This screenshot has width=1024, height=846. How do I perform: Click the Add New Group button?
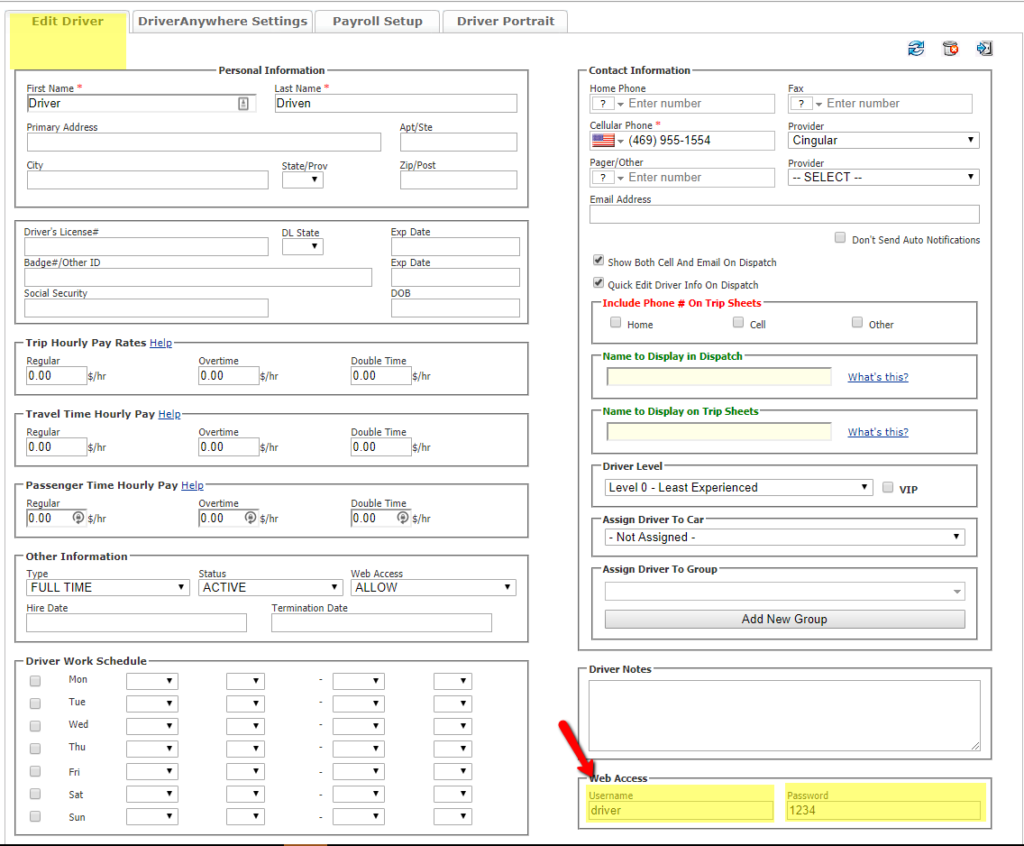click(784, 619)
